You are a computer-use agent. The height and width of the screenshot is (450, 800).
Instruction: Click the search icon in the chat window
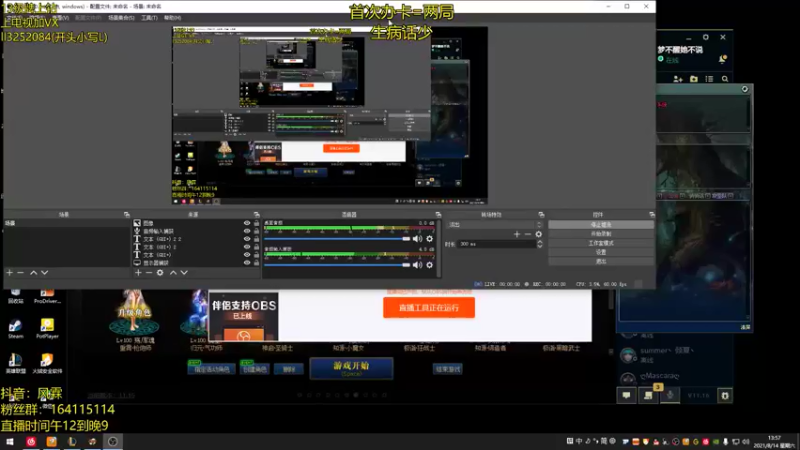pos(725,79)
